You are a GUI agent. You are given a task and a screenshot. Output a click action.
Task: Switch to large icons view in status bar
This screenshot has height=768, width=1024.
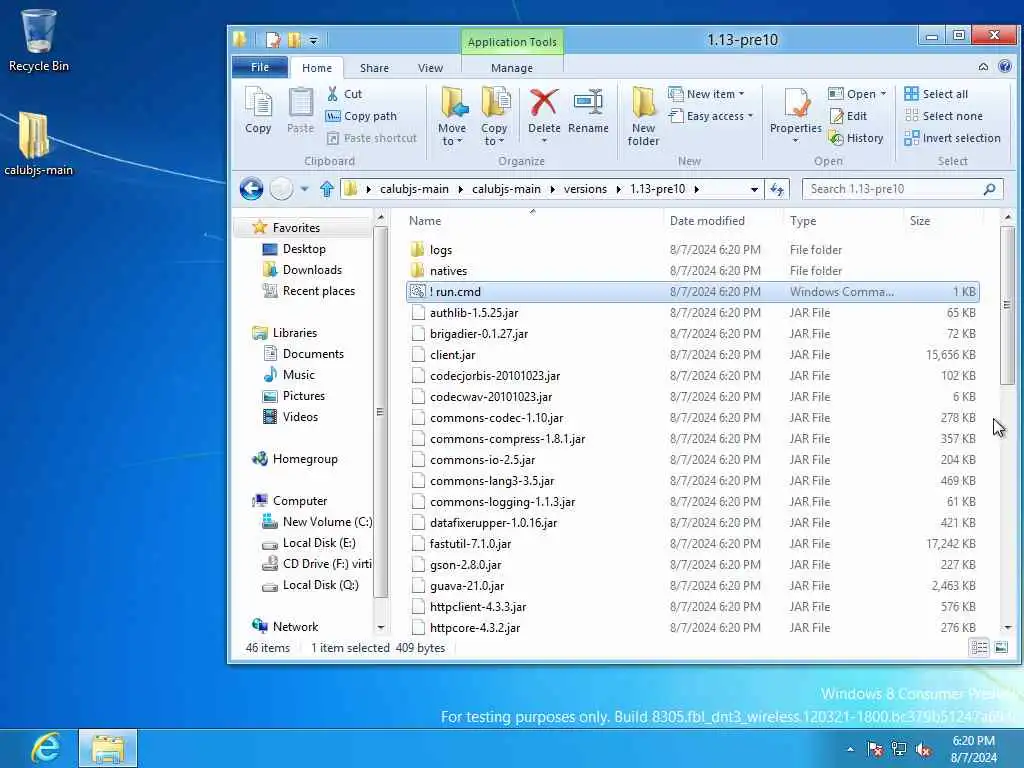(x=1001, y=648)
